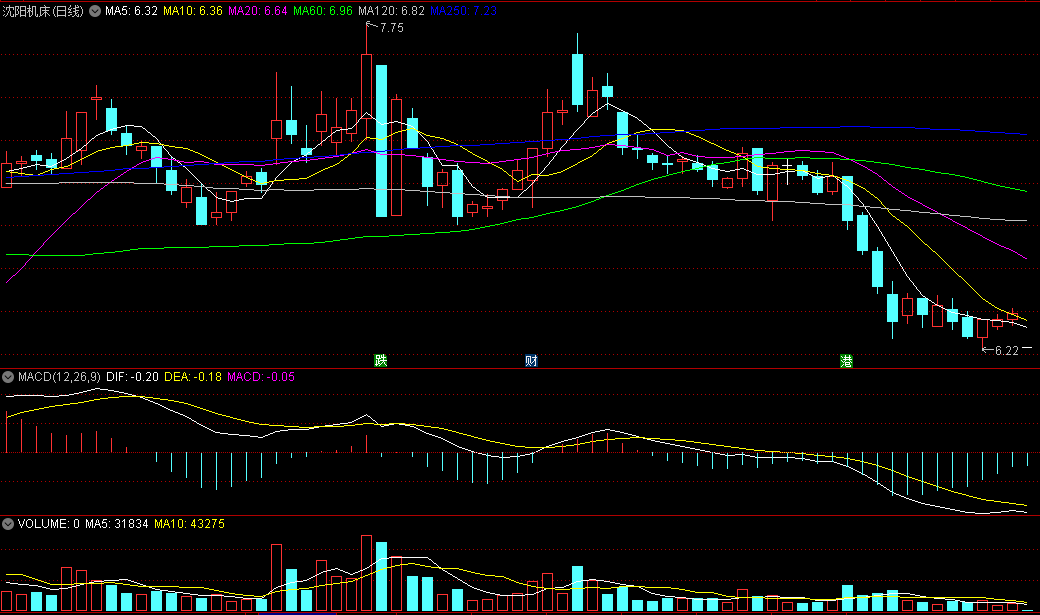
Task: Click the 7.75 high price annotation
Action: point(391,28)
